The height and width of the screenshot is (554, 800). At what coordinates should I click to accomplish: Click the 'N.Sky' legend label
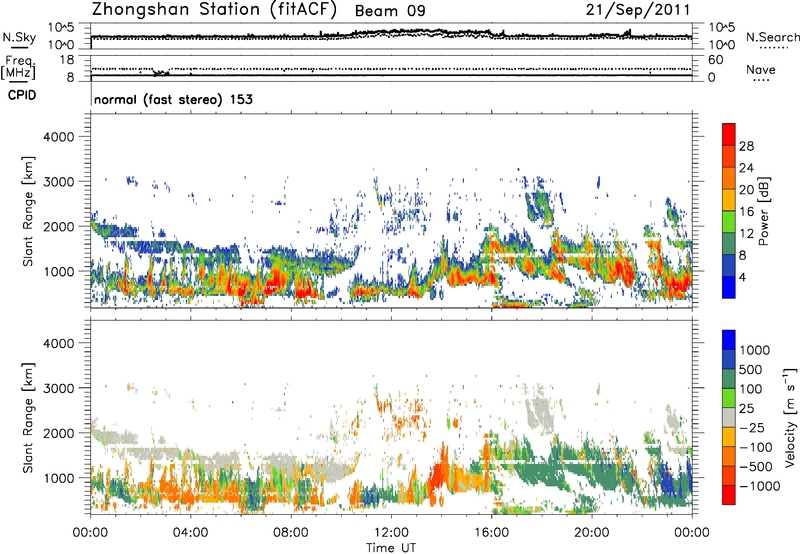(x=19, y=37)
